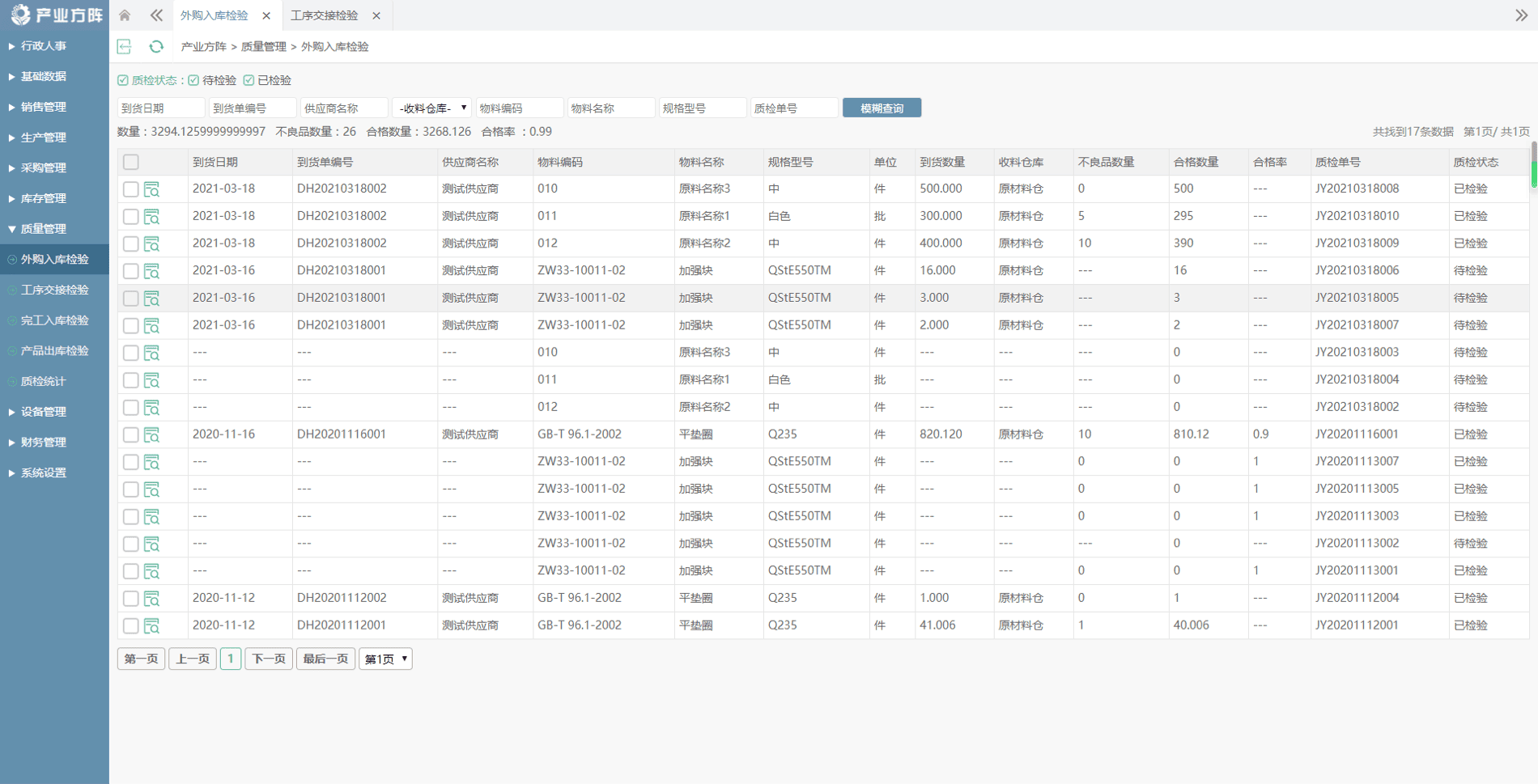Viewport: 1538px width, 784px height.
Task: Click the double left arrow tab scroller
Action: [x=156, y=15]
